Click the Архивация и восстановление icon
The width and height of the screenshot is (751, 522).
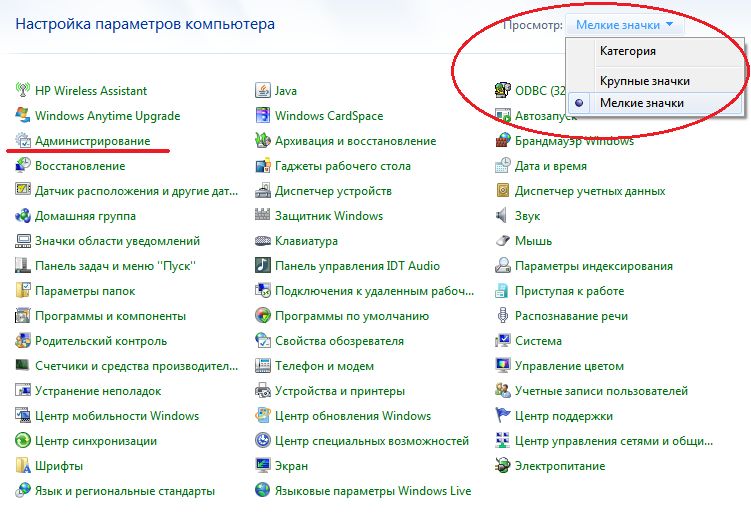262,140
